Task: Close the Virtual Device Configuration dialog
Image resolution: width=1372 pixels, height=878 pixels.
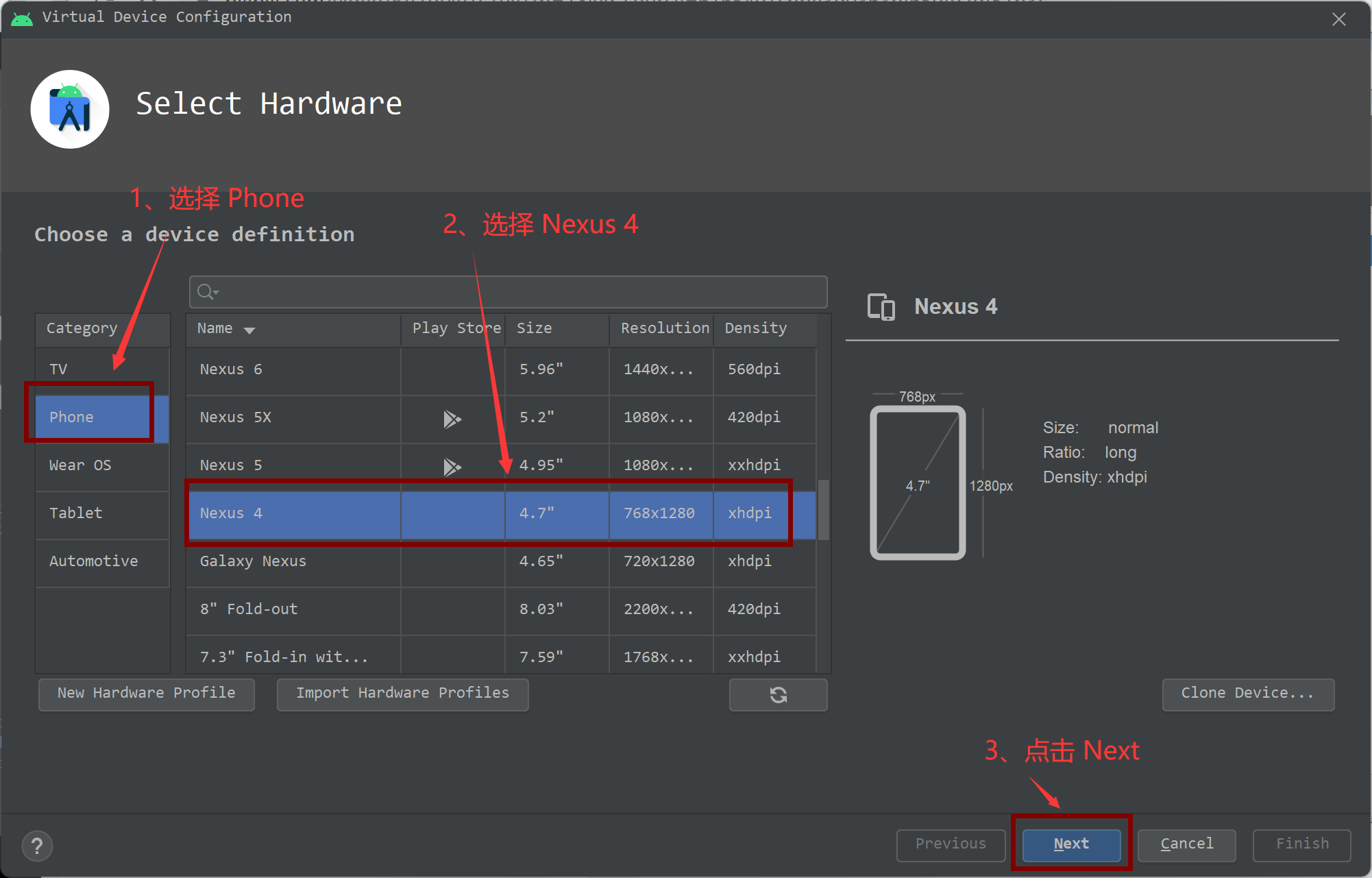Action: point(1339,19)
